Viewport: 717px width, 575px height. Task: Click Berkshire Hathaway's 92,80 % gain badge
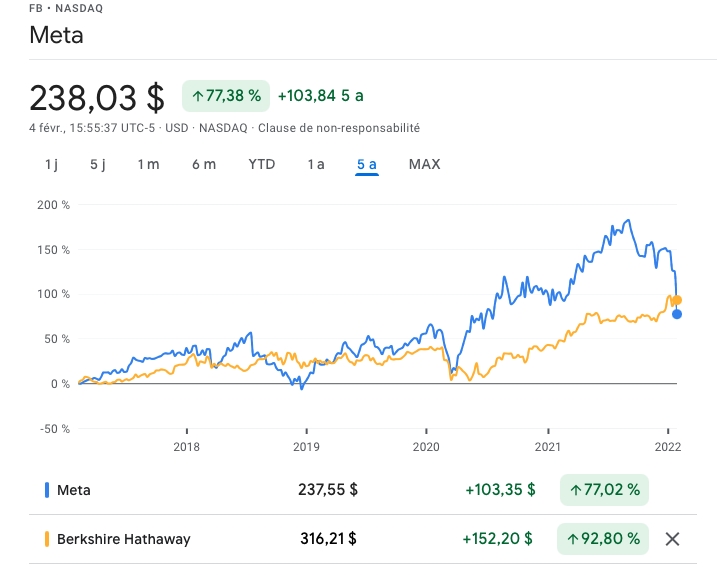[x=603, y=539]
